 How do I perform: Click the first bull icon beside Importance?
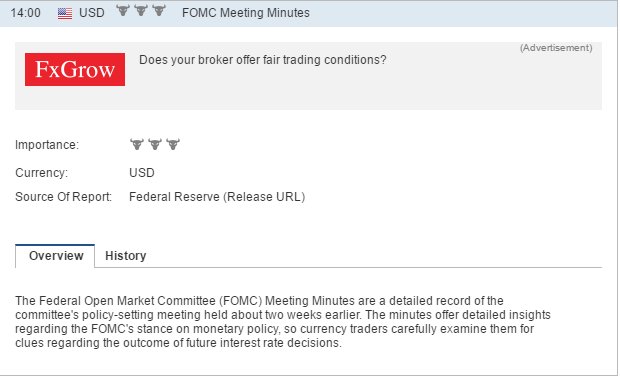tap(137, 144)
